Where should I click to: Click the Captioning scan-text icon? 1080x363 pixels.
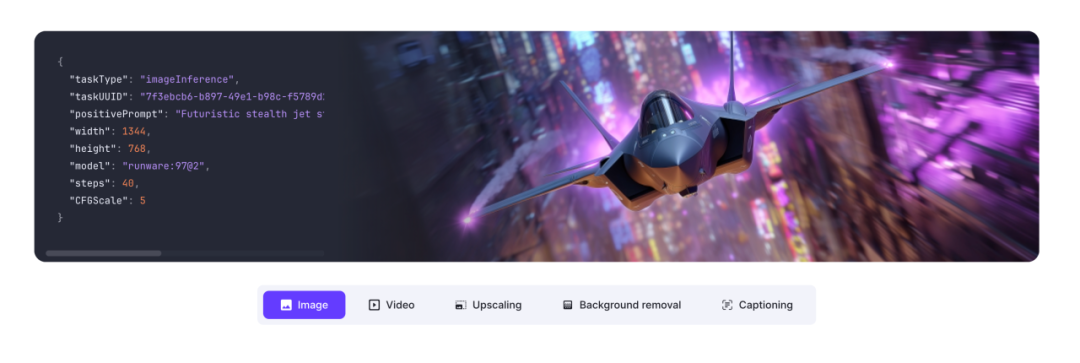[x=727, y=305]
